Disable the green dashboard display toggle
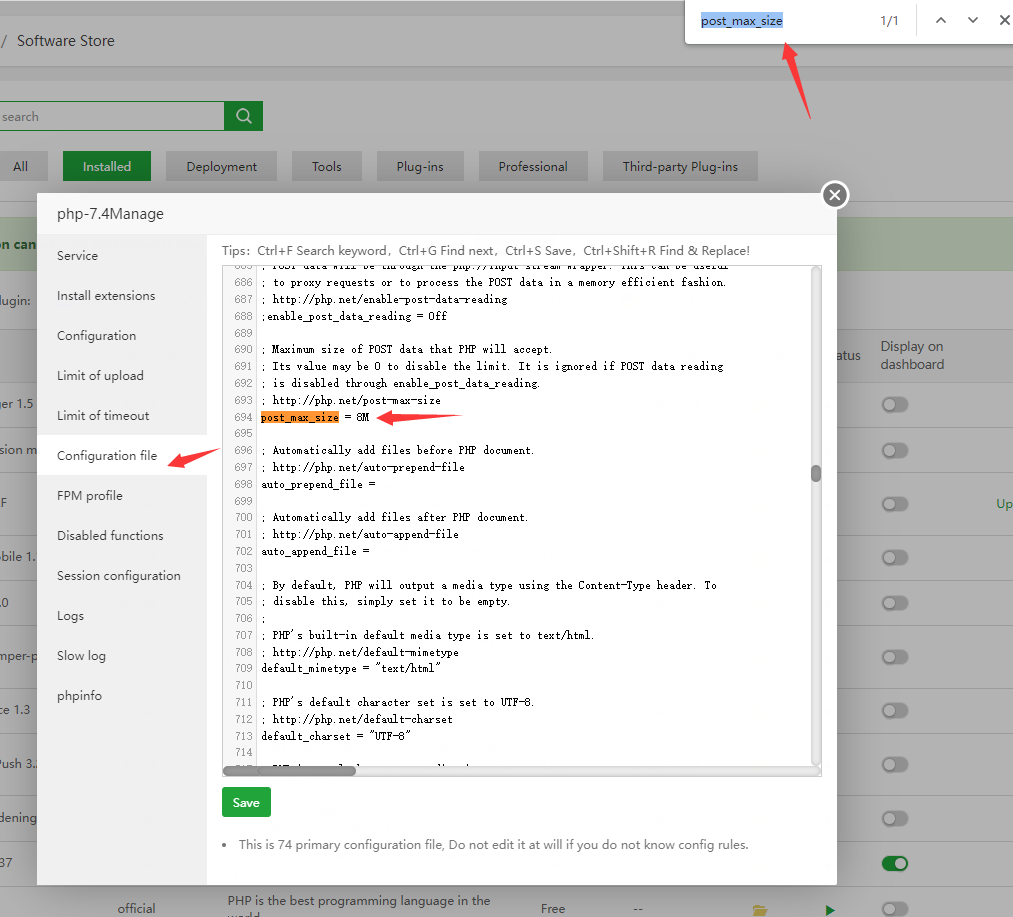The height and width of the screenshot is (917, 1013). point(895,863)
